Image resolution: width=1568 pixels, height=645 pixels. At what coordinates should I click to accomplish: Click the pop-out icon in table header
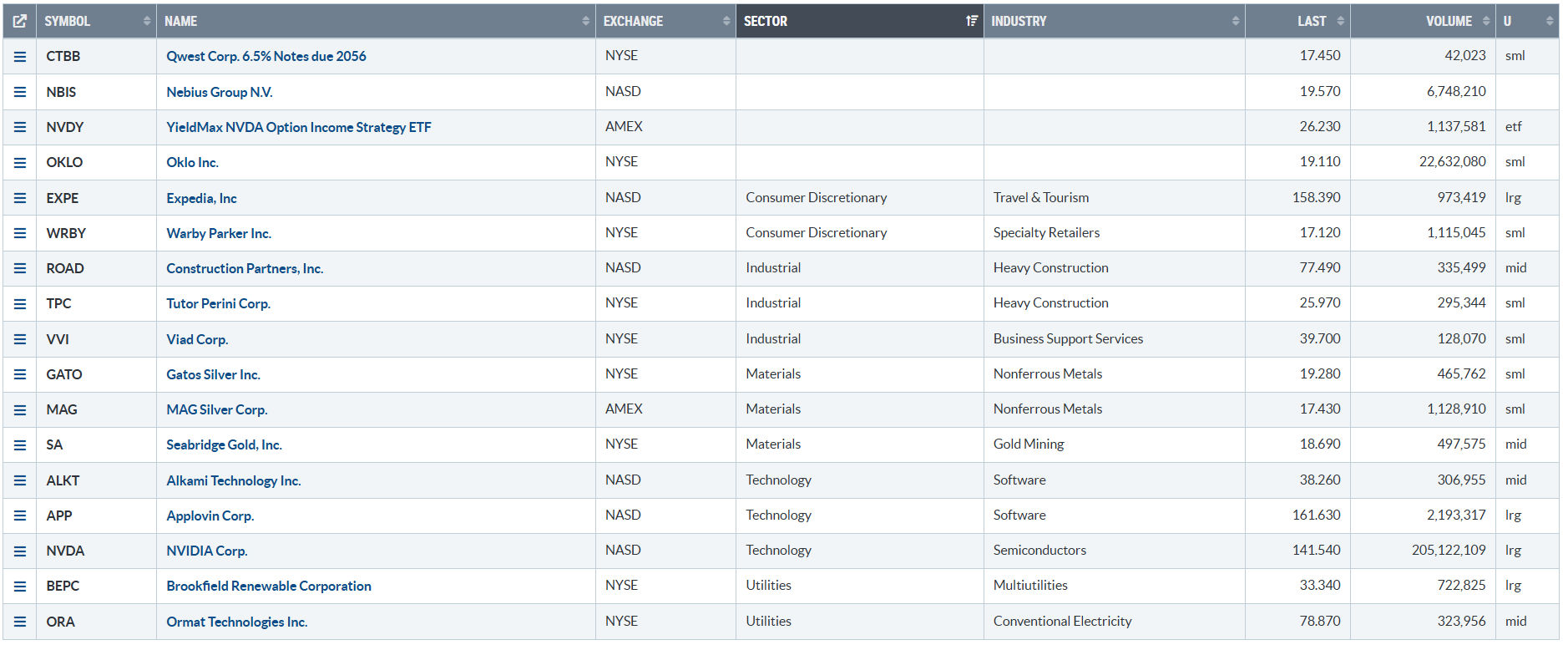[x=19, y=22]
